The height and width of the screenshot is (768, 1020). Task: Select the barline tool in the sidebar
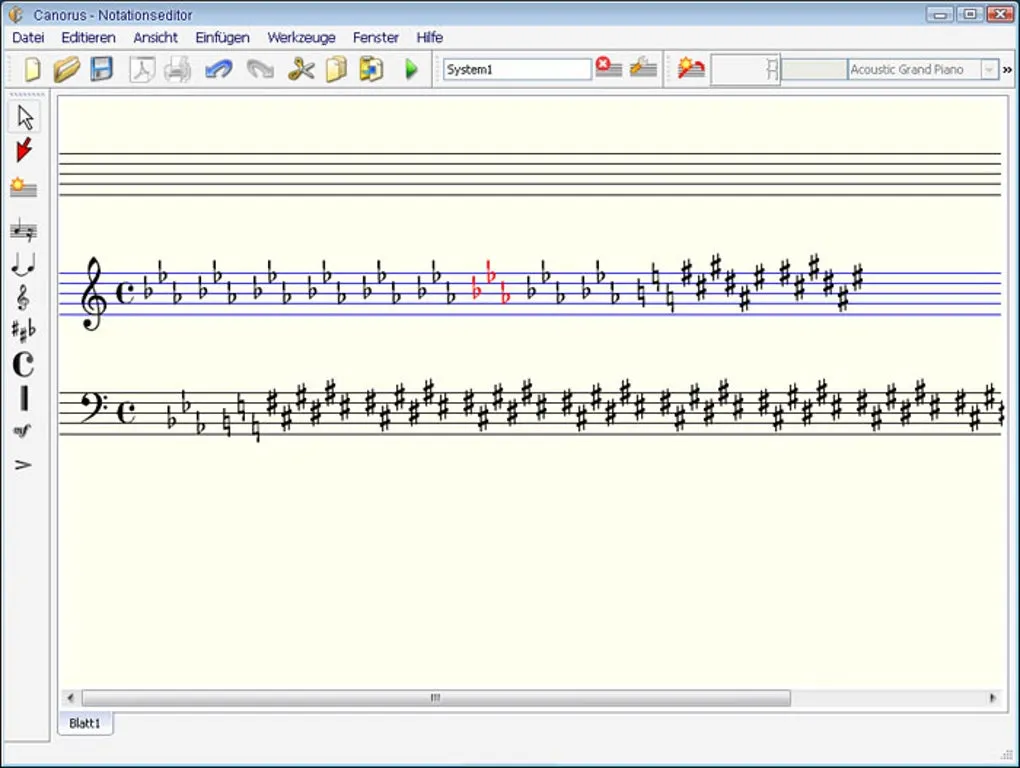point(24,398)
